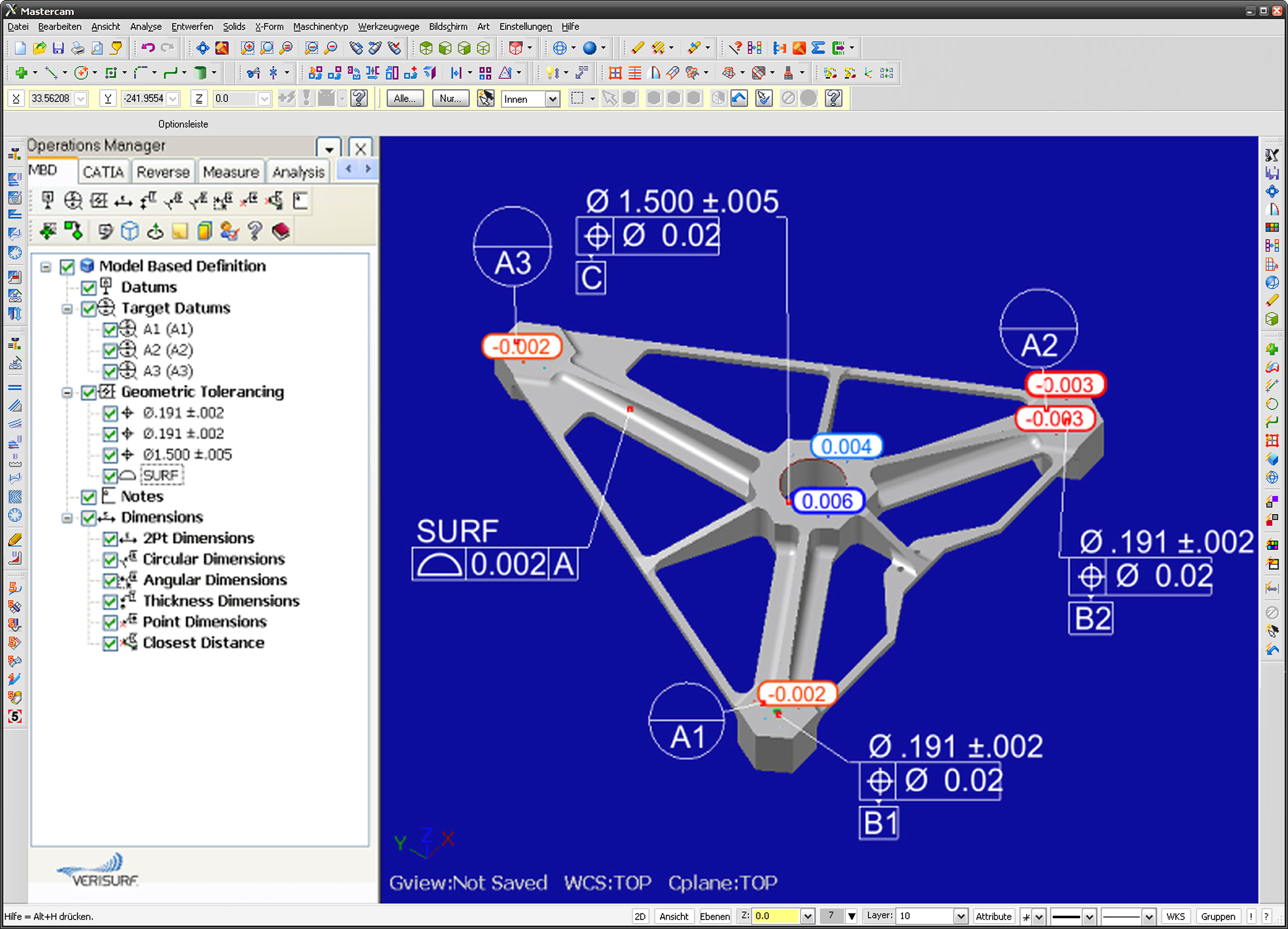Open the Maschinentyp menu
Viewport: 1288px width, 929px height.
[320, 26]
